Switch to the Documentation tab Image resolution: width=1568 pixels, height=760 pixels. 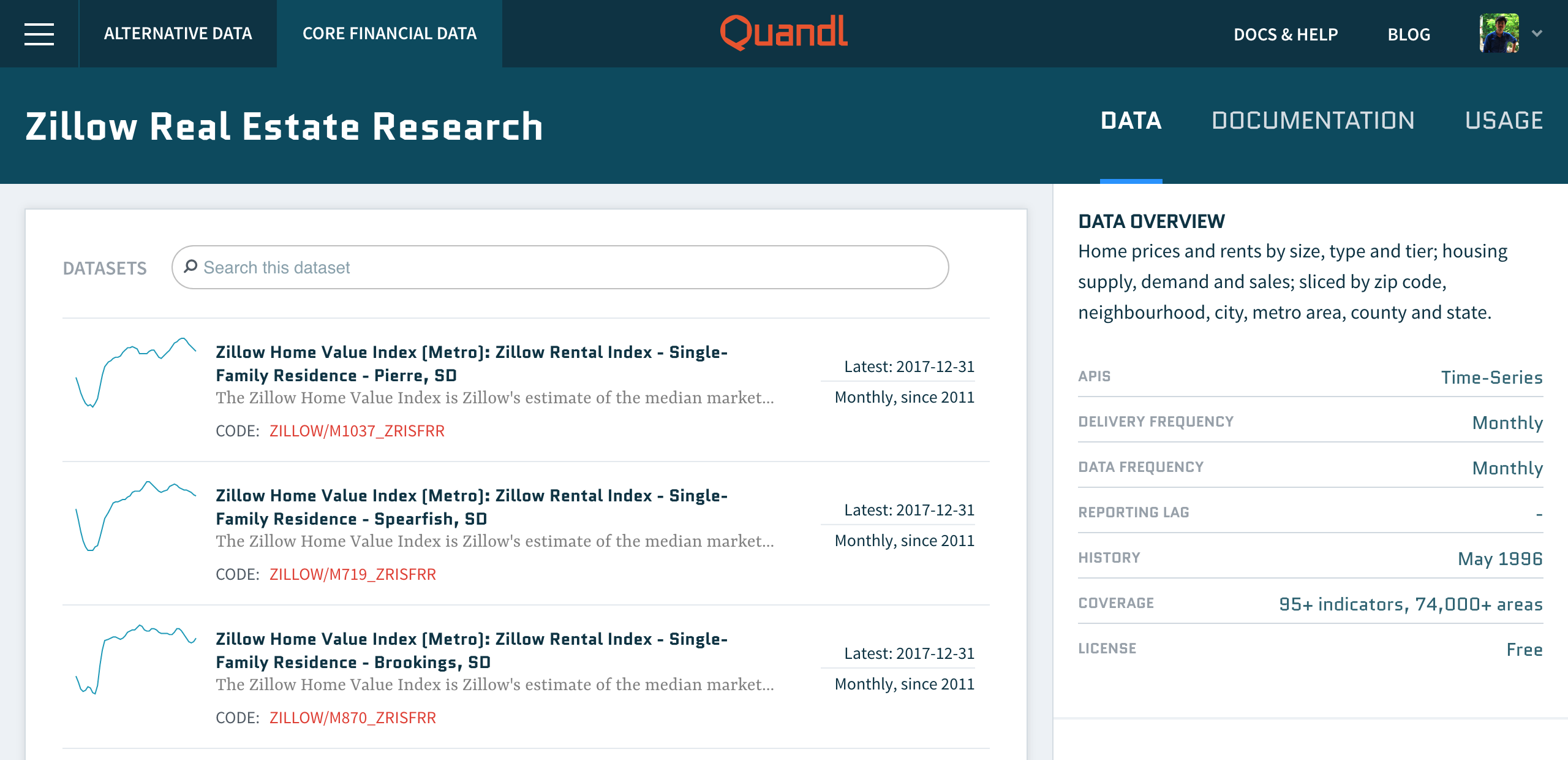tap(1313, 121)
